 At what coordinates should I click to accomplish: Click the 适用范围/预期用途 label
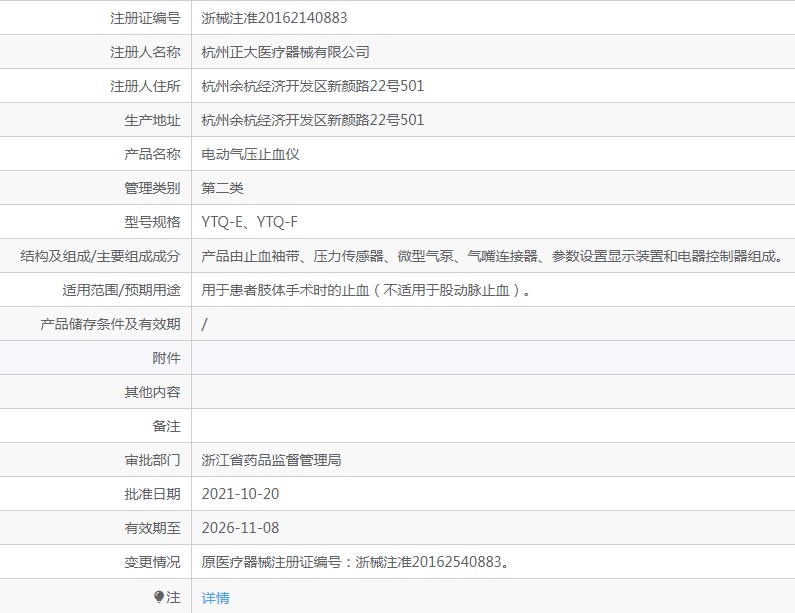121,290
